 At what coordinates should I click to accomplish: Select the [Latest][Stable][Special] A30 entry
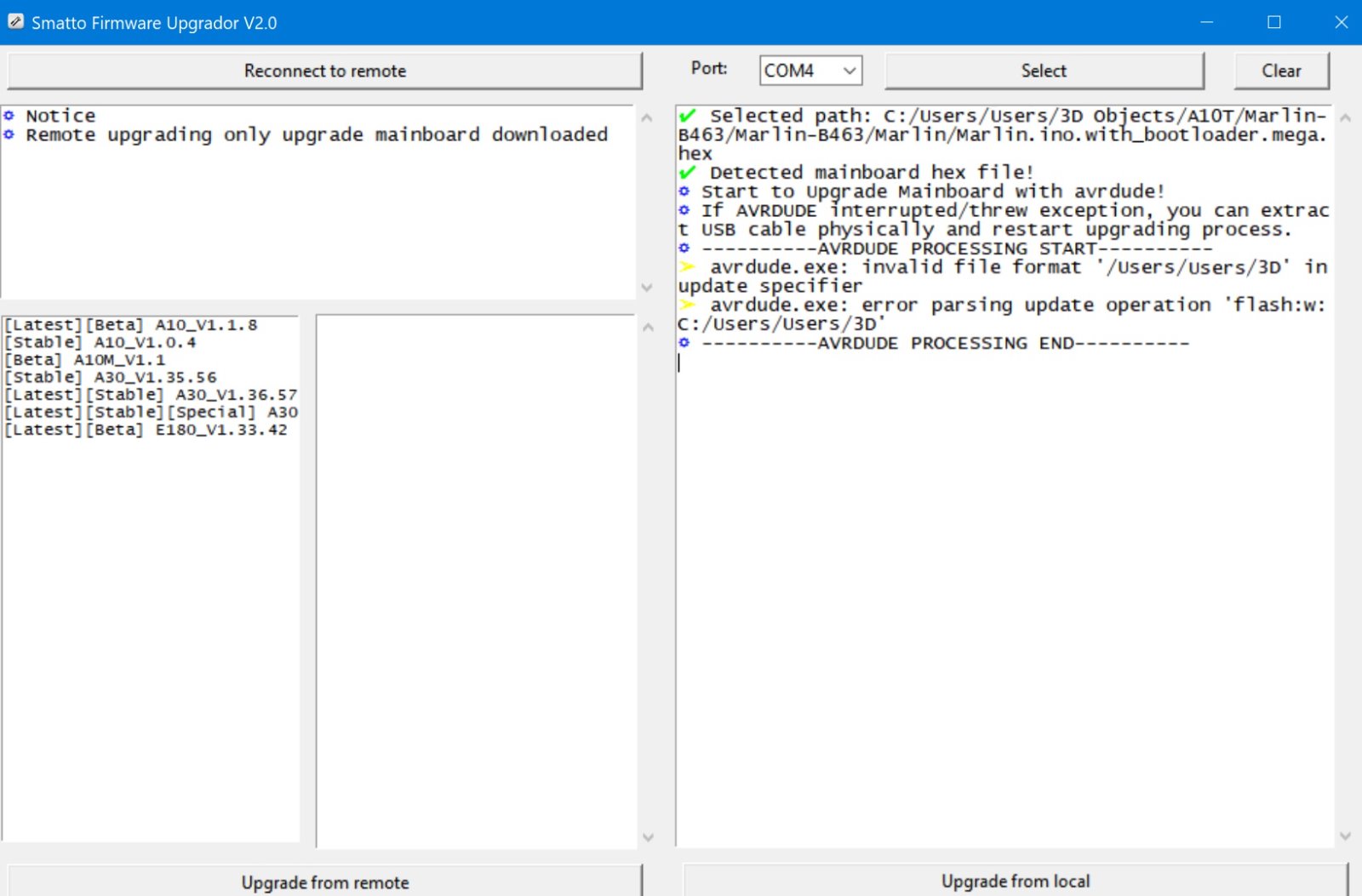tap(151, 413)
